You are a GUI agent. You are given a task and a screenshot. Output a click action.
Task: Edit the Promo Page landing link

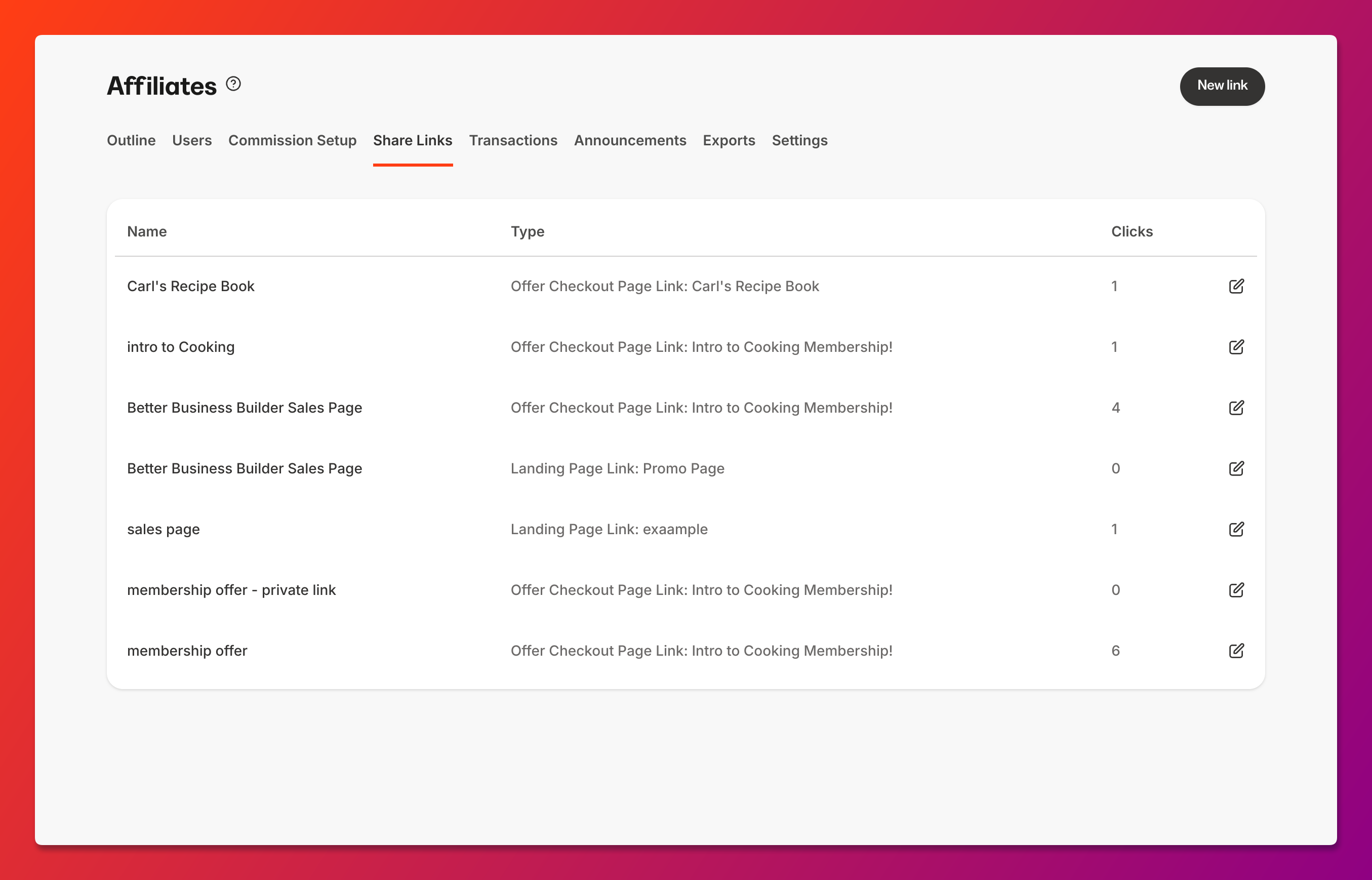click(1236, 468)
